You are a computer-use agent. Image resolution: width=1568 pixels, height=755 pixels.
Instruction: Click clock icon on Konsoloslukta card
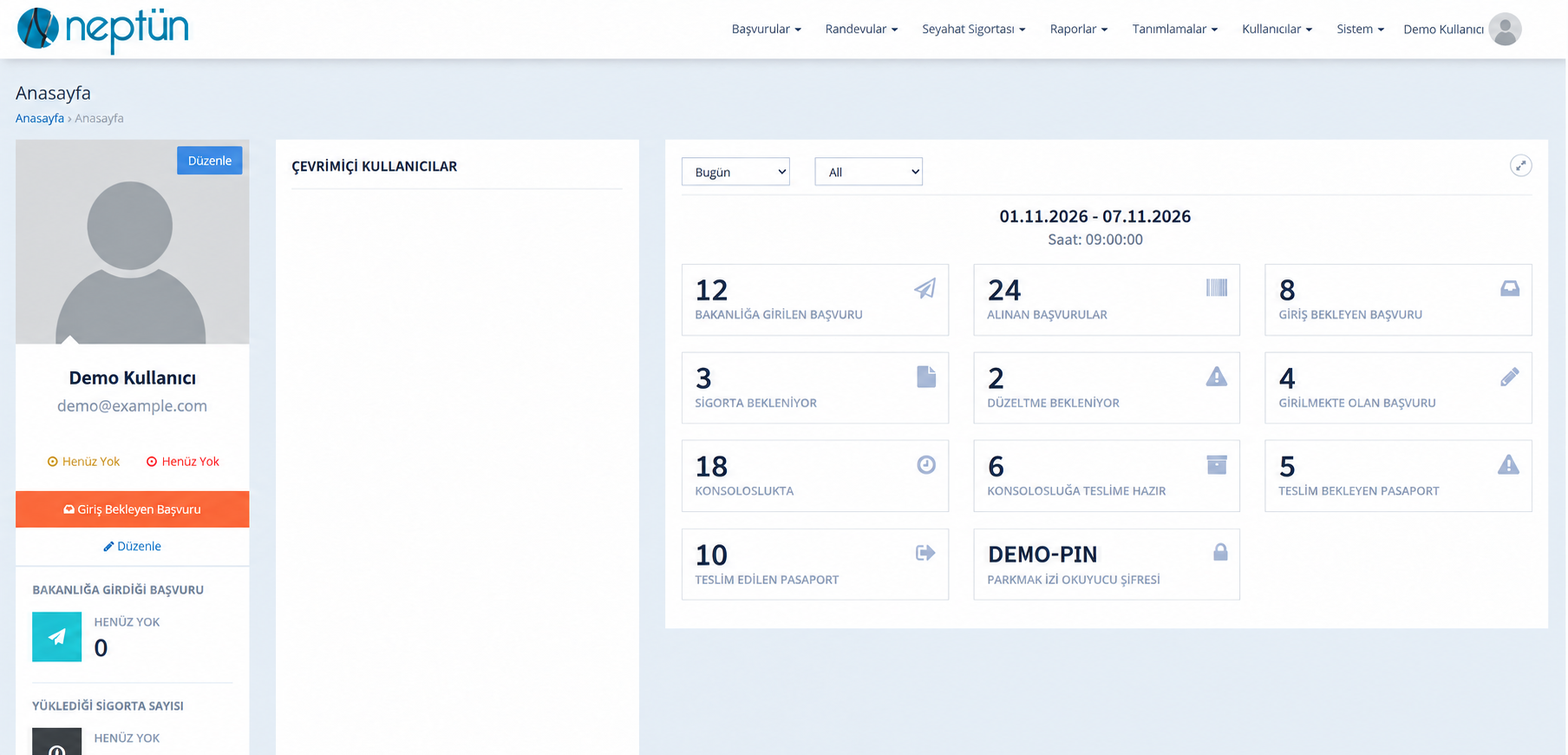tap(926, 465)
